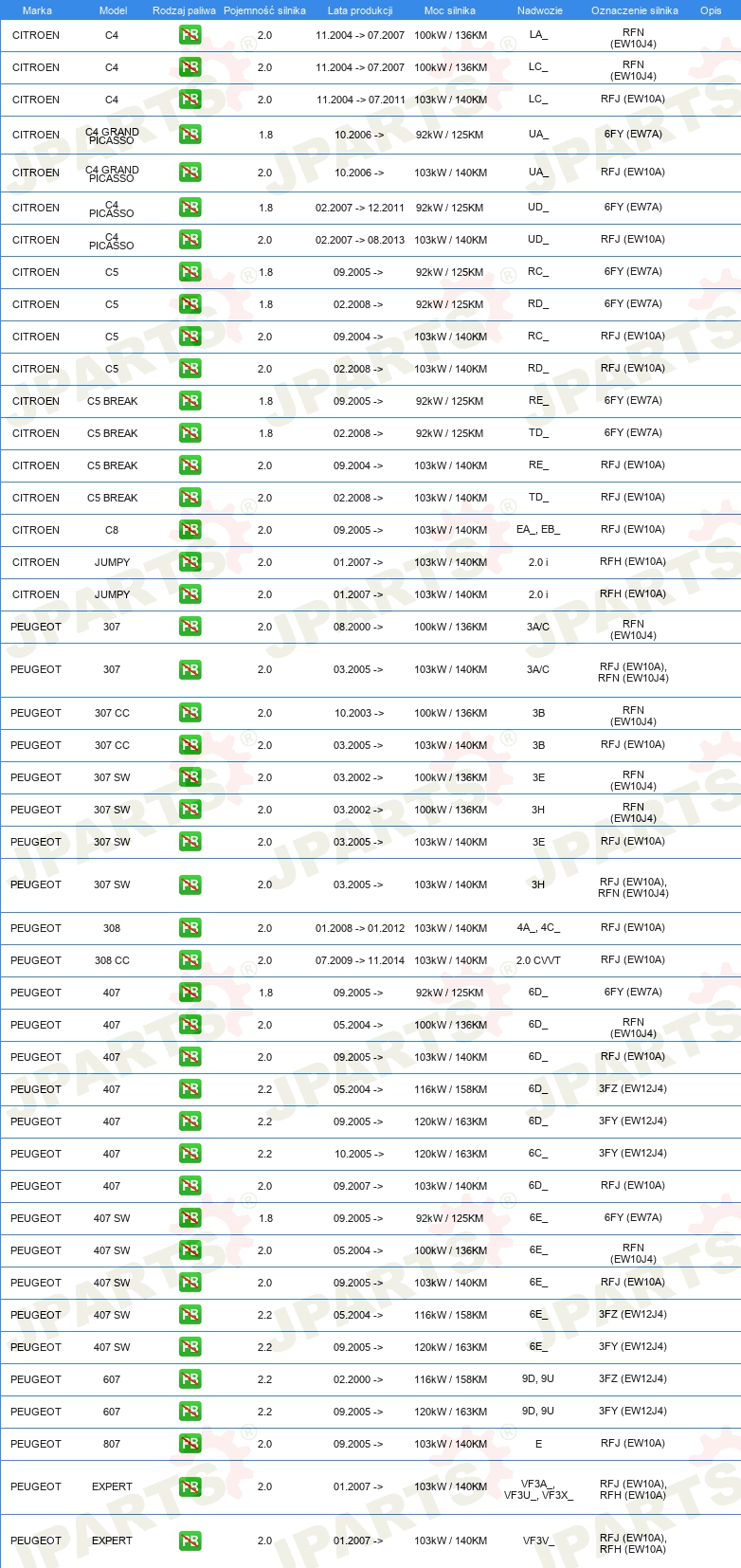Viewport: 741px width, 1568px height.
Task: Click the fuel icon in the Citroen C4 Picasso 1.8 row
Action: click(x=190, y=208)
